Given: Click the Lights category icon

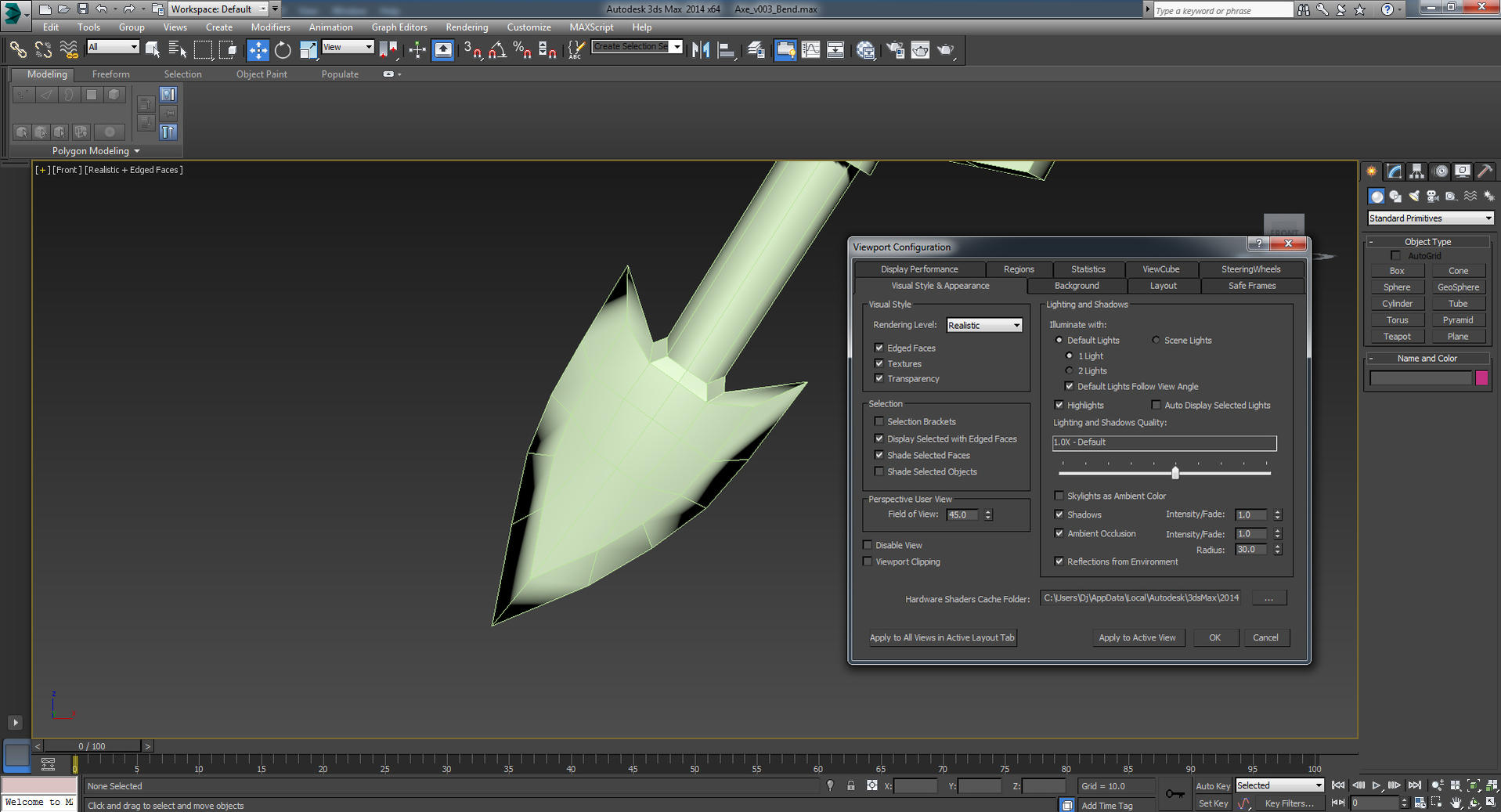Looking at the screenshot, I should coord(1414,197).
